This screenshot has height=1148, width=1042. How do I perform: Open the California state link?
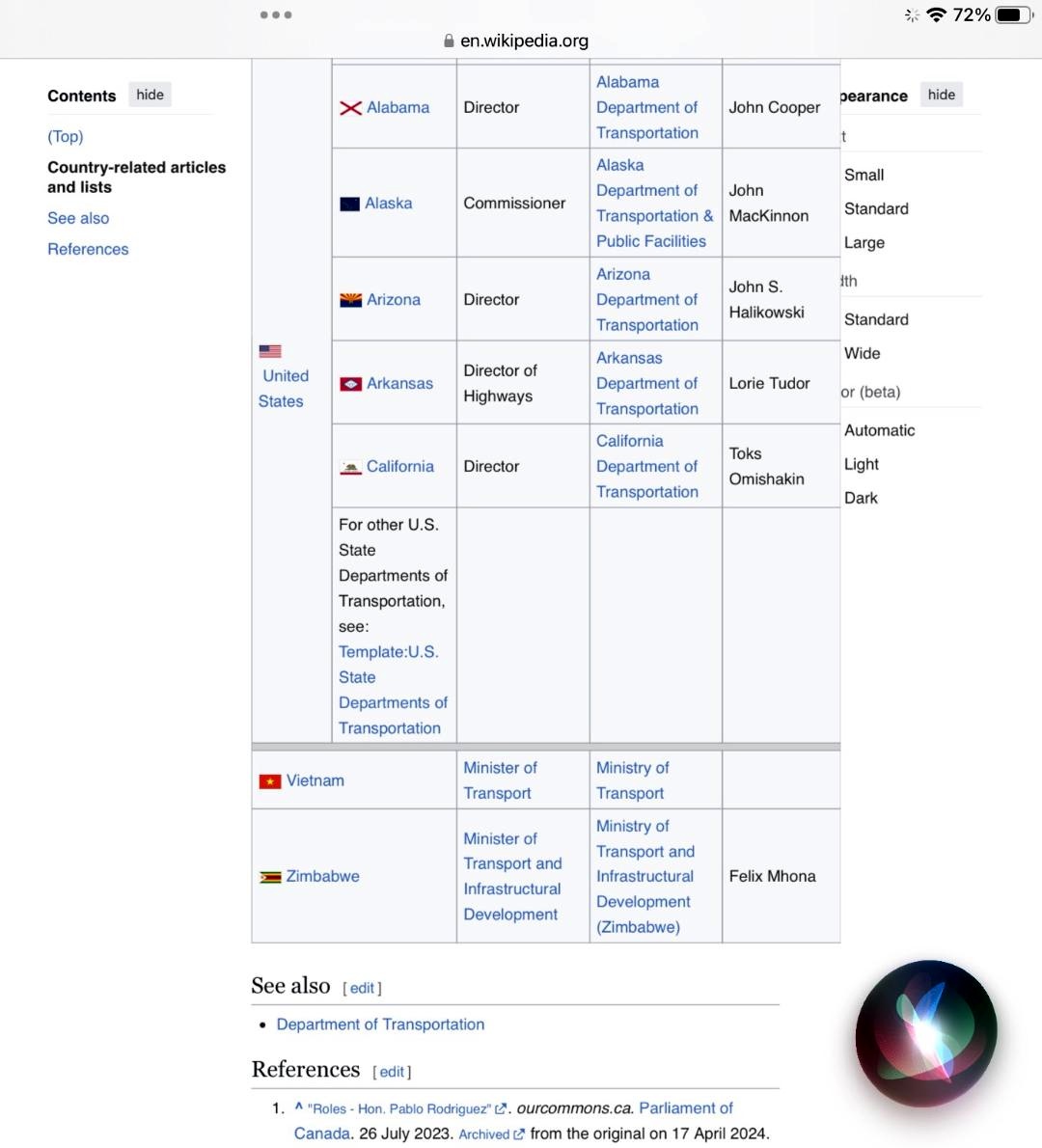(x=399, y=466)
